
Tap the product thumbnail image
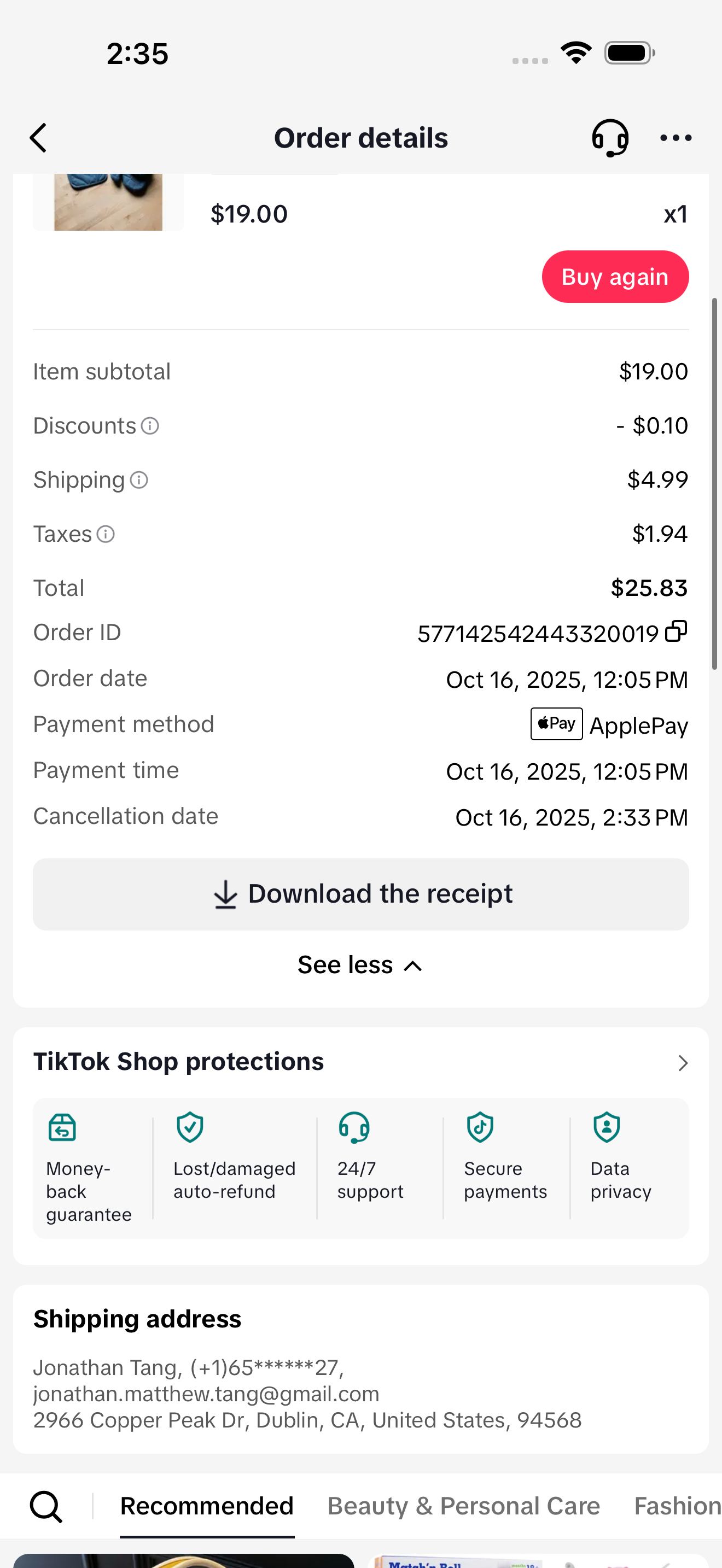[x=108, y=202]
